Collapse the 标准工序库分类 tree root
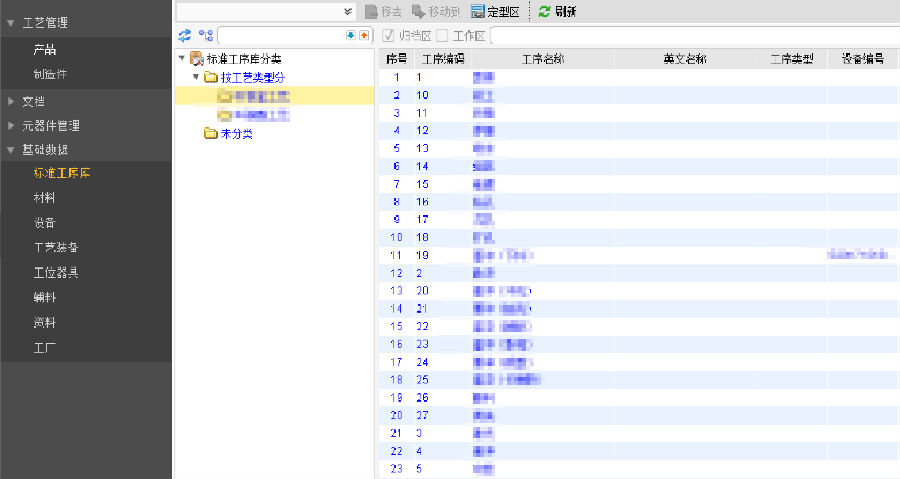This screenshot has height=479, width=900. pyautogui.click(x=181, y=59)
